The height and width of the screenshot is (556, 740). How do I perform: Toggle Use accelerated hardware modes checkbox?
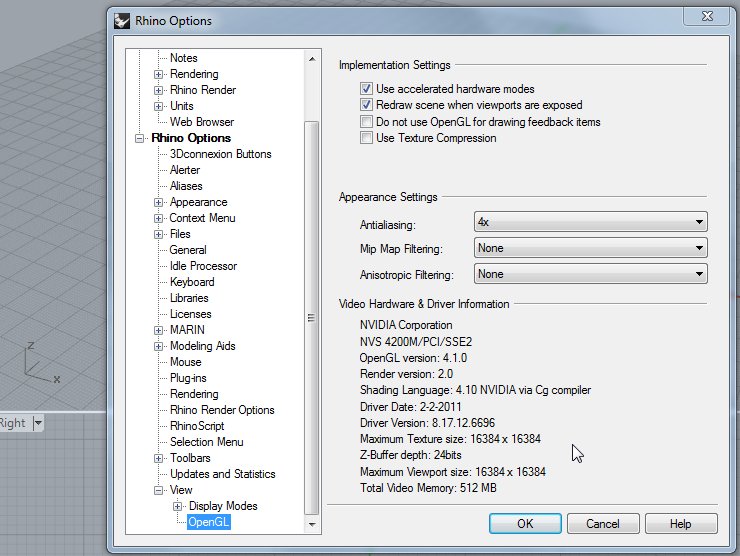[x=366, y=89]
